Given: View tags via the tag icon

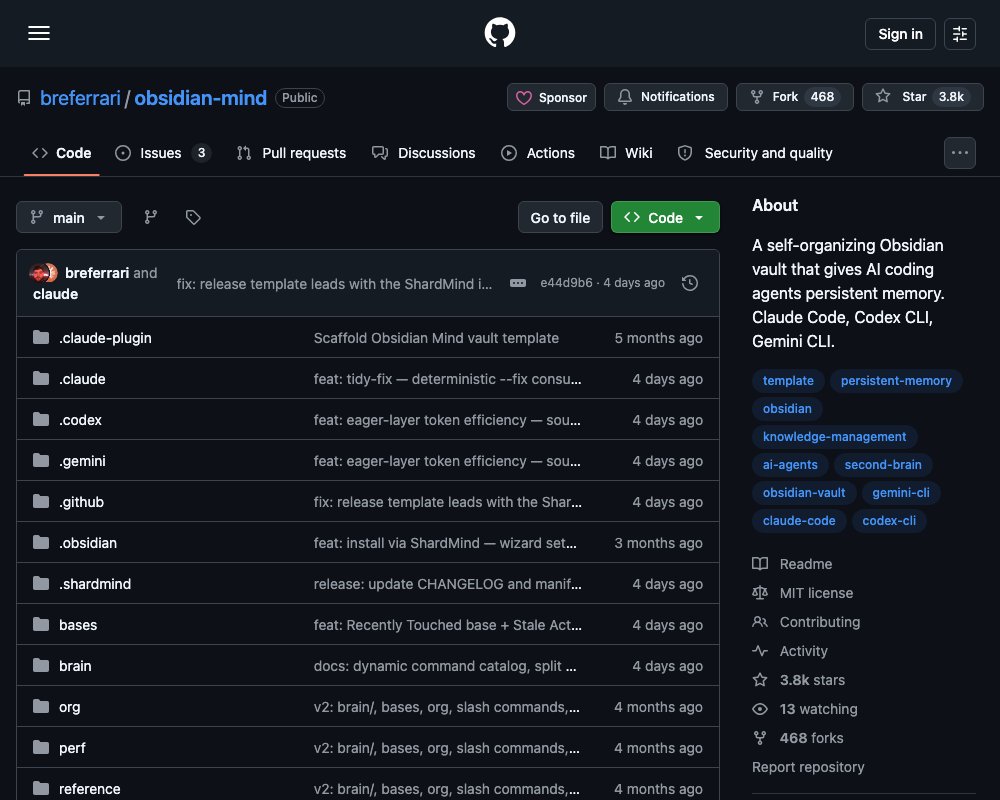Looking at the screenshot, I should pos(193,218).
